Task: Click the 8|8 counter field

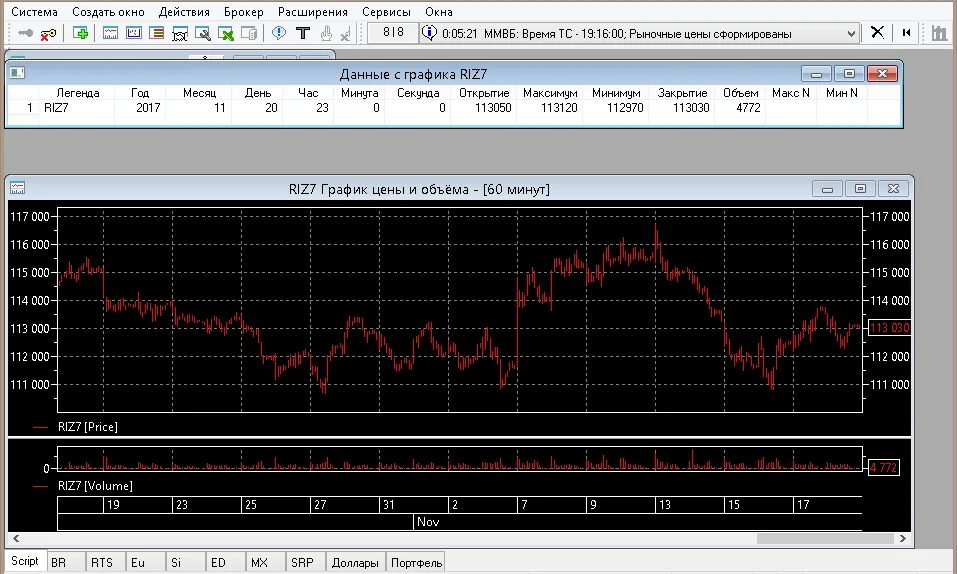Action: coord(393,33)
